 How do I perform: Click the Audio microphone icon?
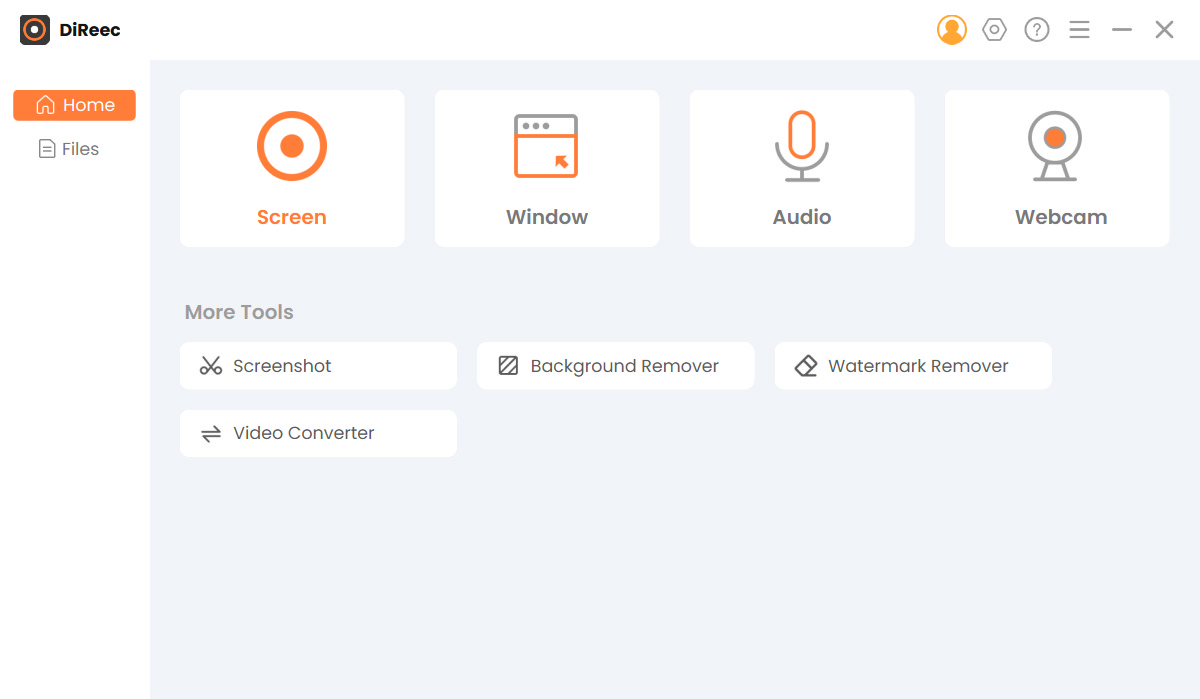point(802,146)
